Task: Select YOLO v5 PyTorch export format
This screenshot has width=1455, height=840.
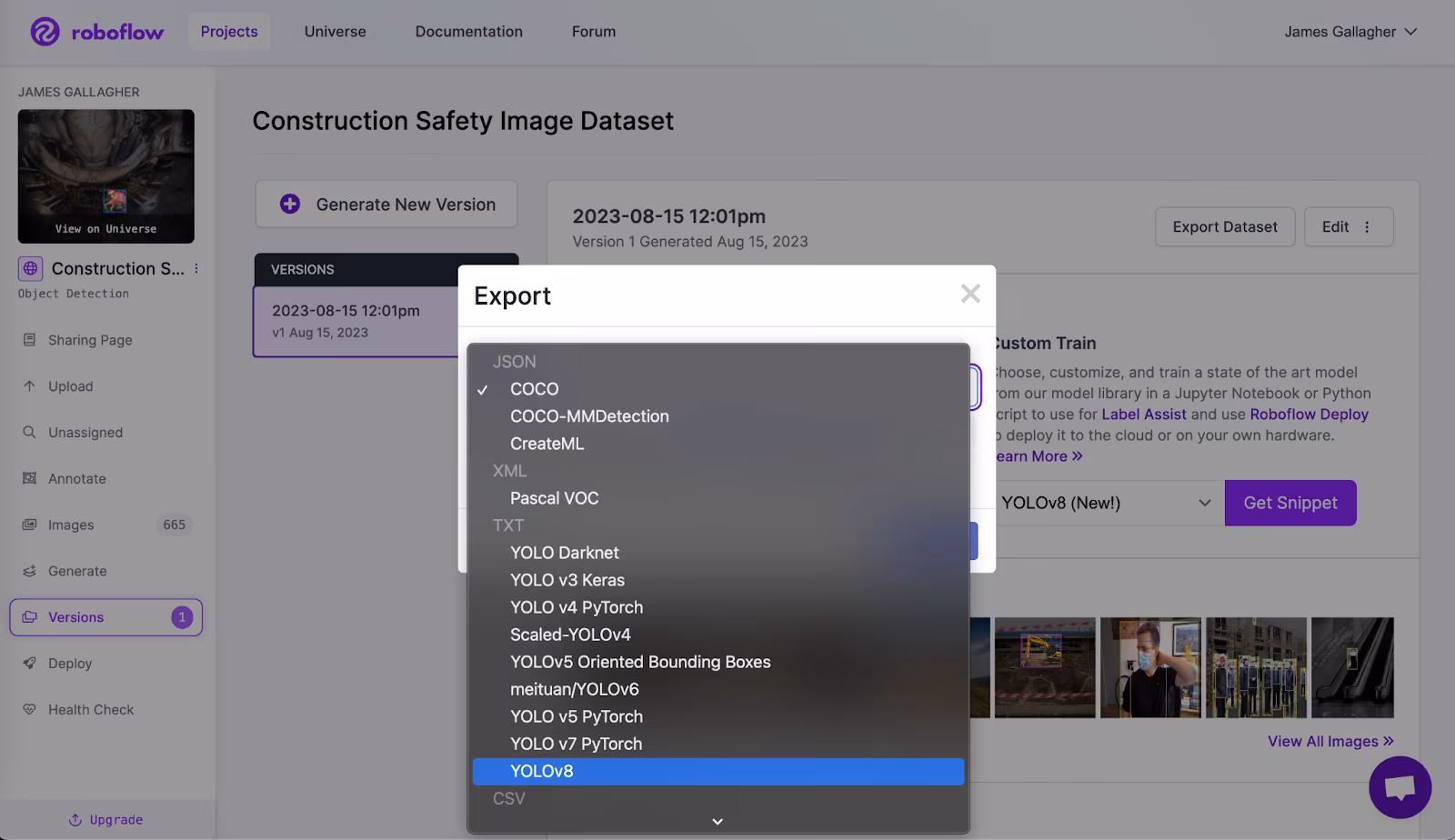Action: tap(718, 716)
